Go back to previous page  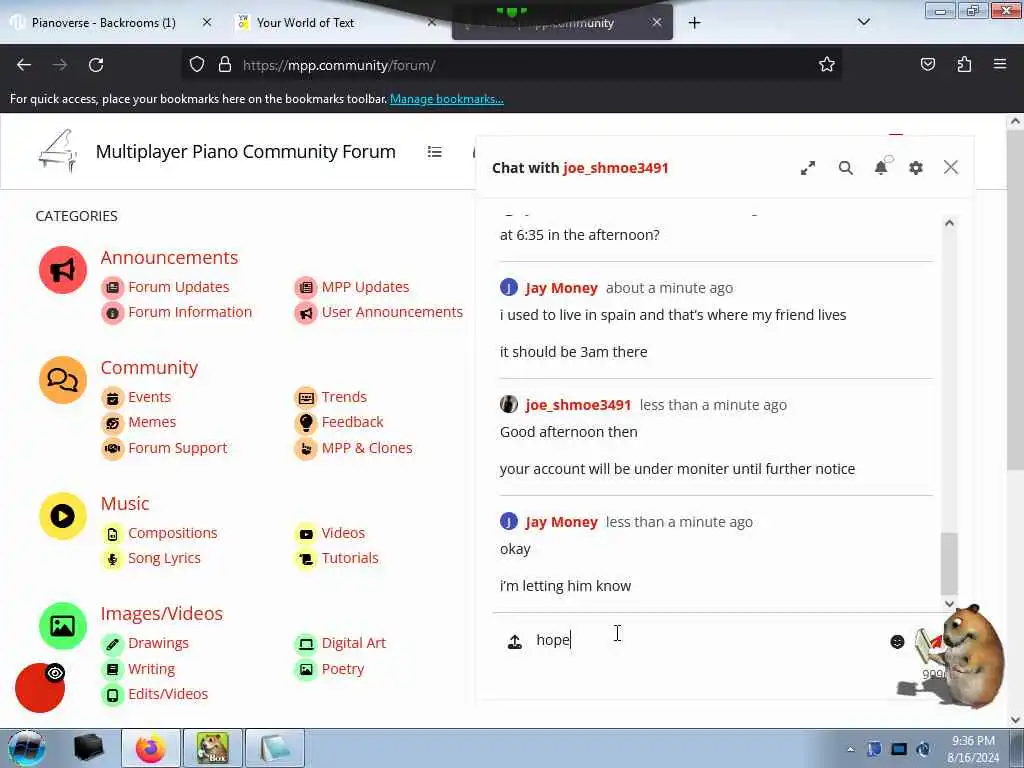point(24,65)
